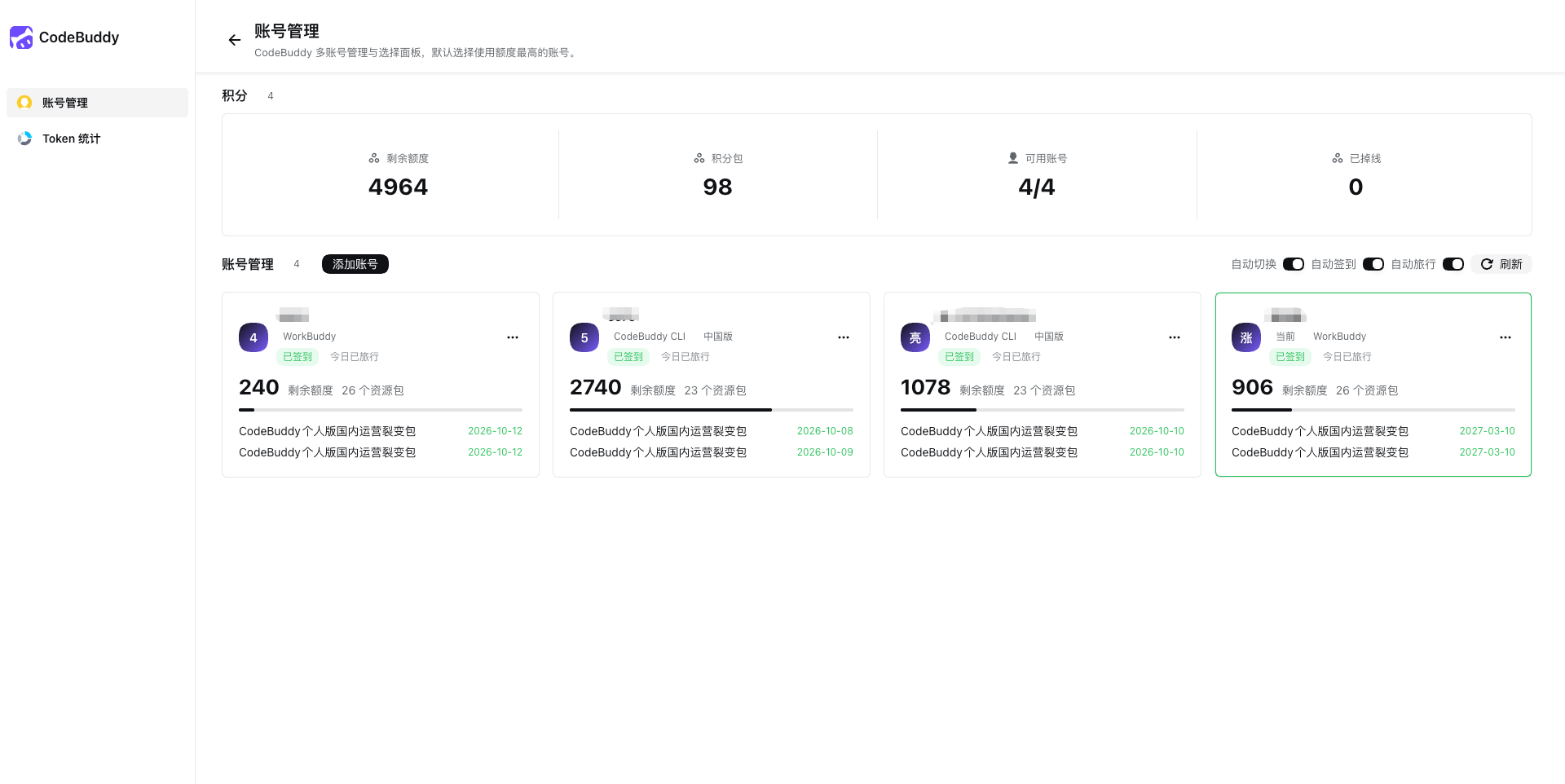The height and width of the screenshot is (784, 1565).
Task: Click the 98 积分包 value
Action: click(x=717, y=187)
